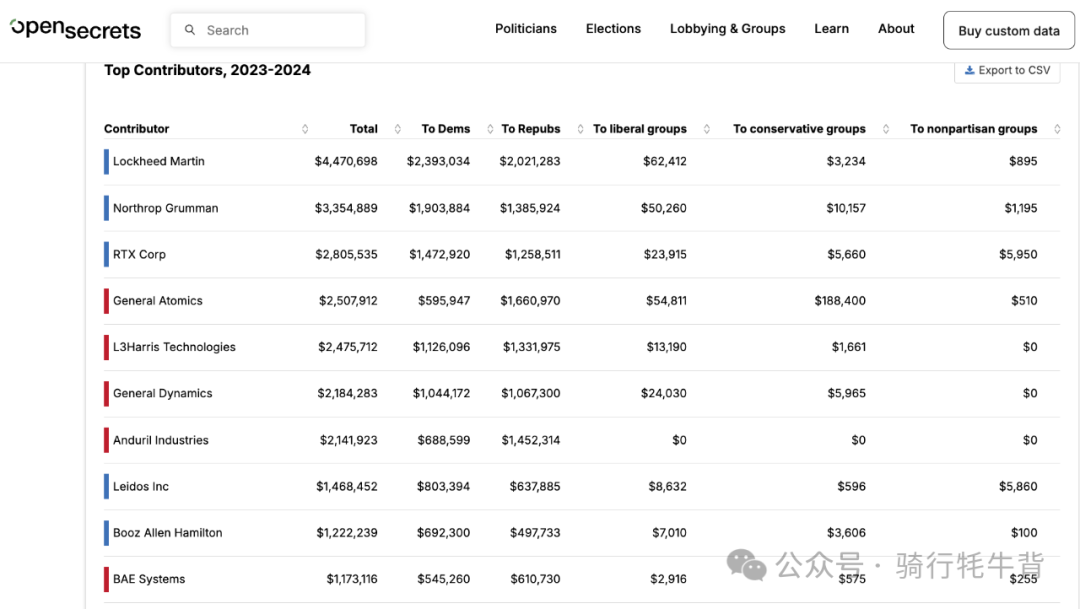
Task: Click red party bar beside General Atomics
Action: click(x=107, y=301)
